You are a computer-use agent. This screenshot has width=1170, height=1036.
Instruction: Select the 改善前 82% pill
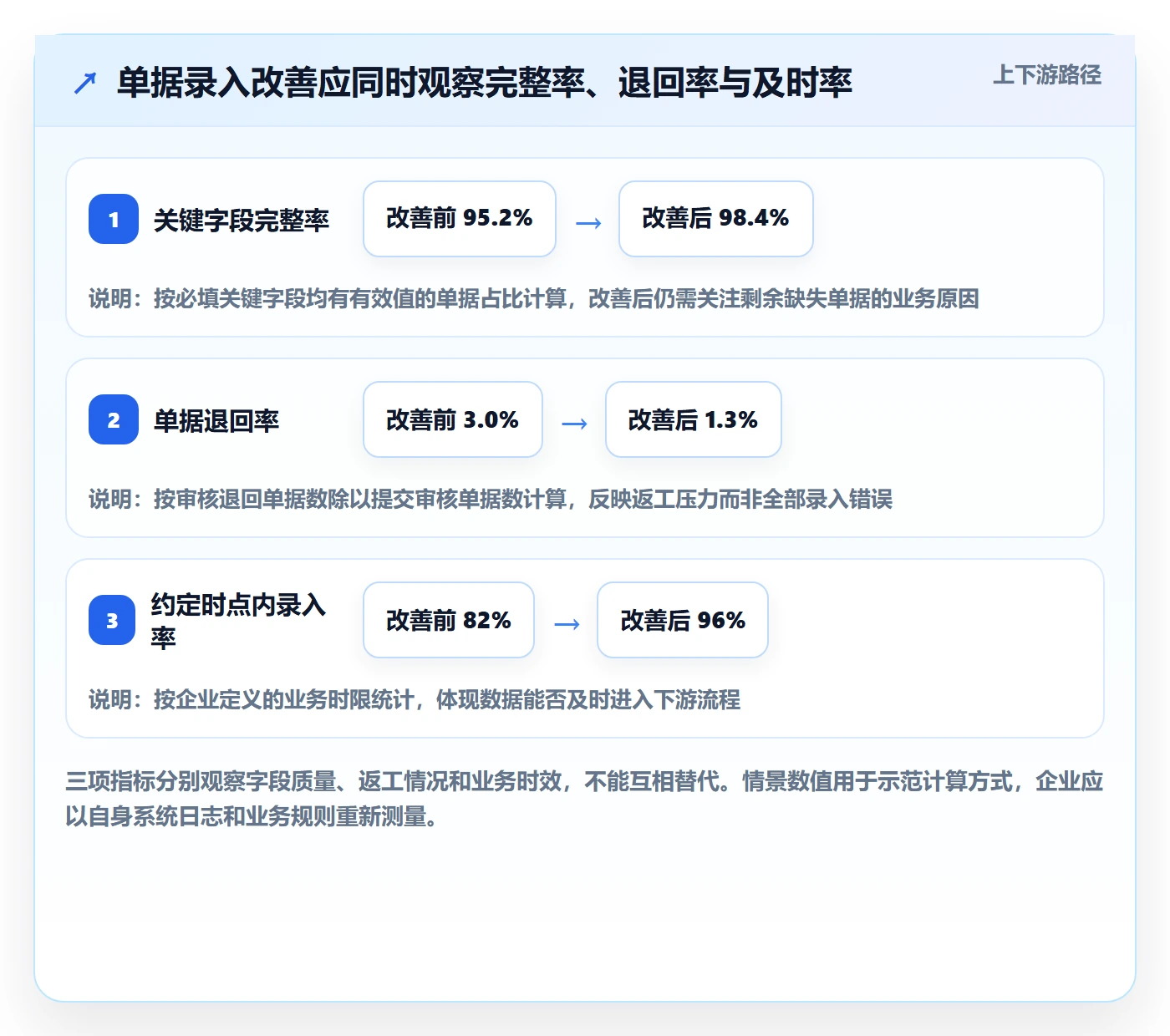click(449, 620)
